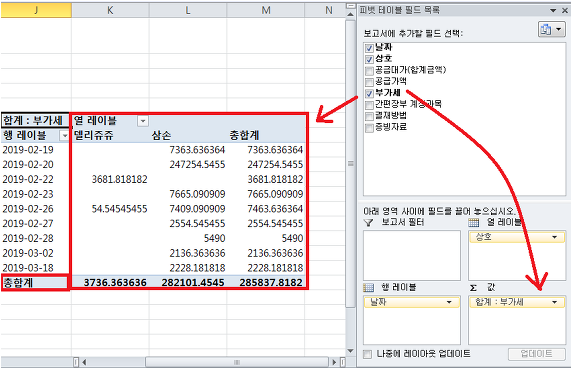
Task: Click the horizontal scrollbar left arrow
Action: coord(84,362)
